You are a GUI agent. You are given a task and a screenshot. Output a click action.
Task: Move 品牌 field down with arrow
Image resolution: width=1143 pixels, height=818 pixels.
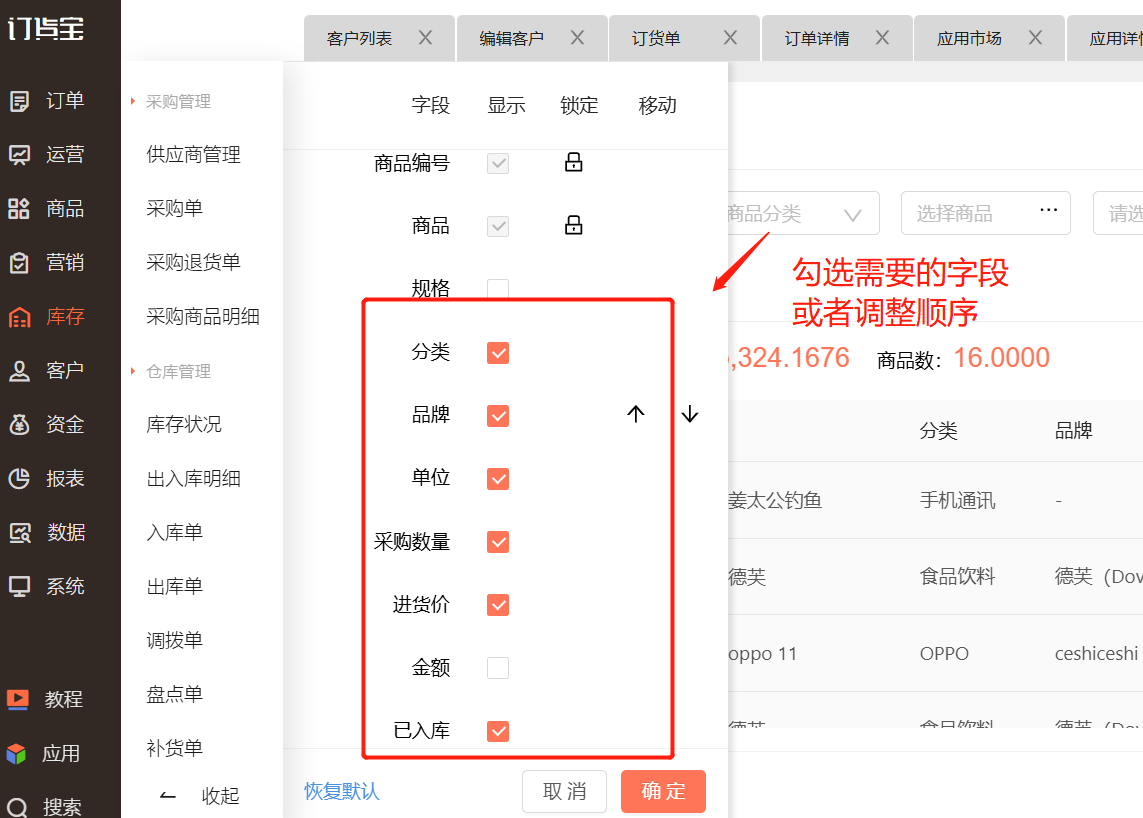690,415
